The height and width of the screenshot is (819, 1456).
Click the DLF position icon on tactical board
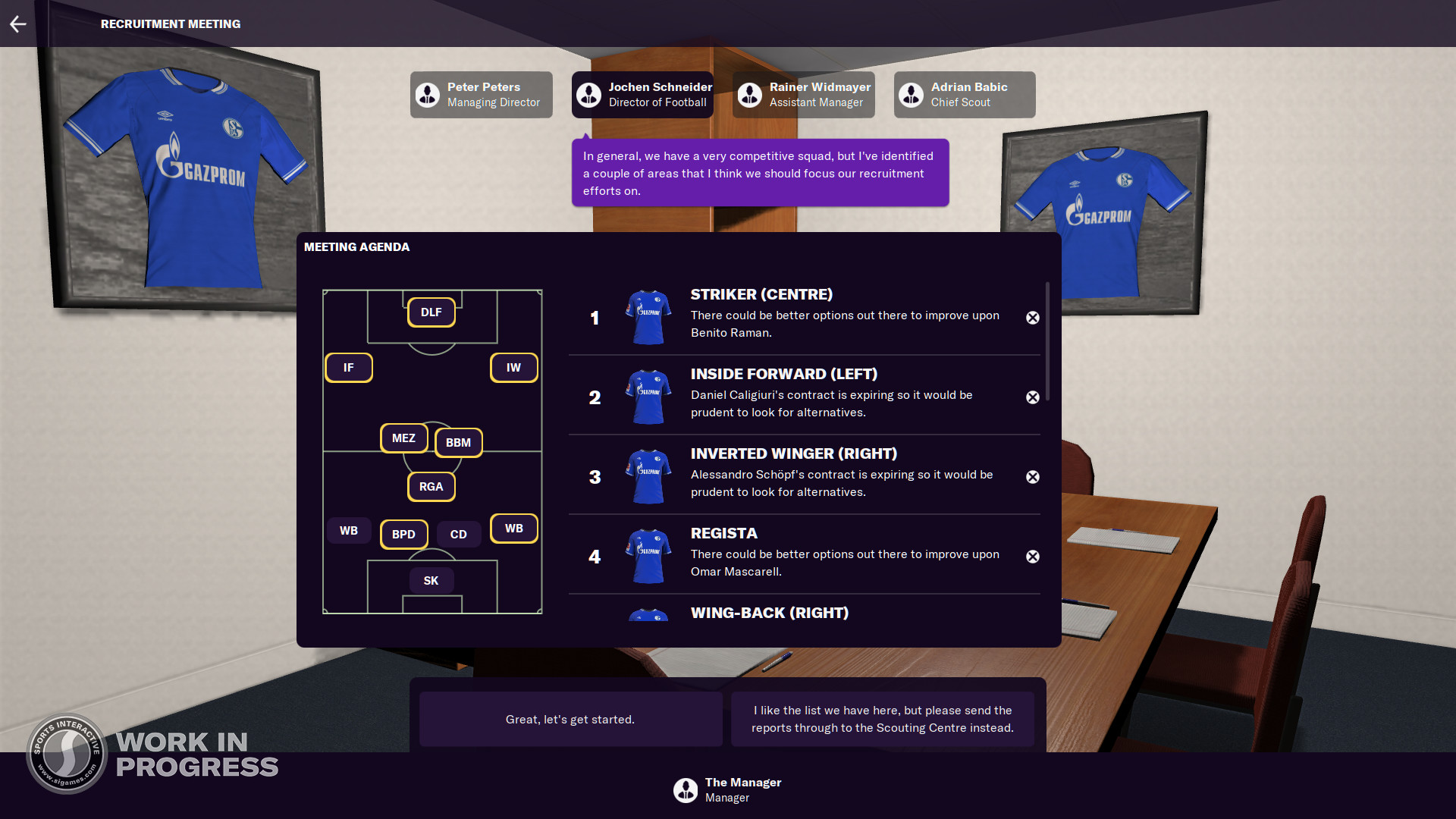coord(431,311)
